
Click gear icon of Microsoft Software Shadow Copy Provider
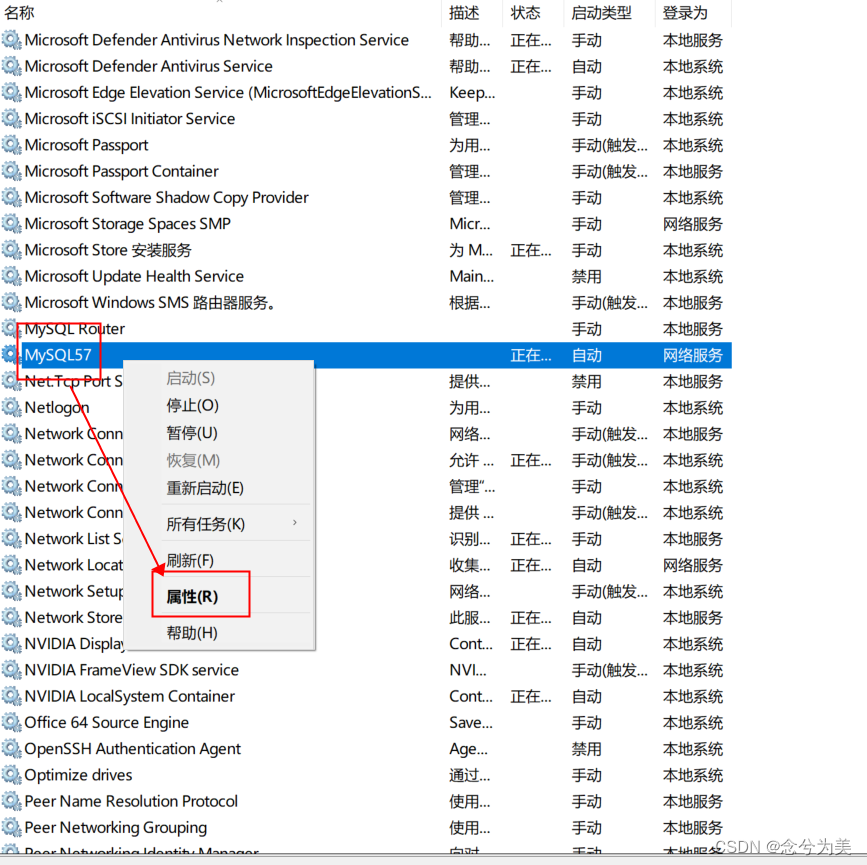tap(11, 197)
